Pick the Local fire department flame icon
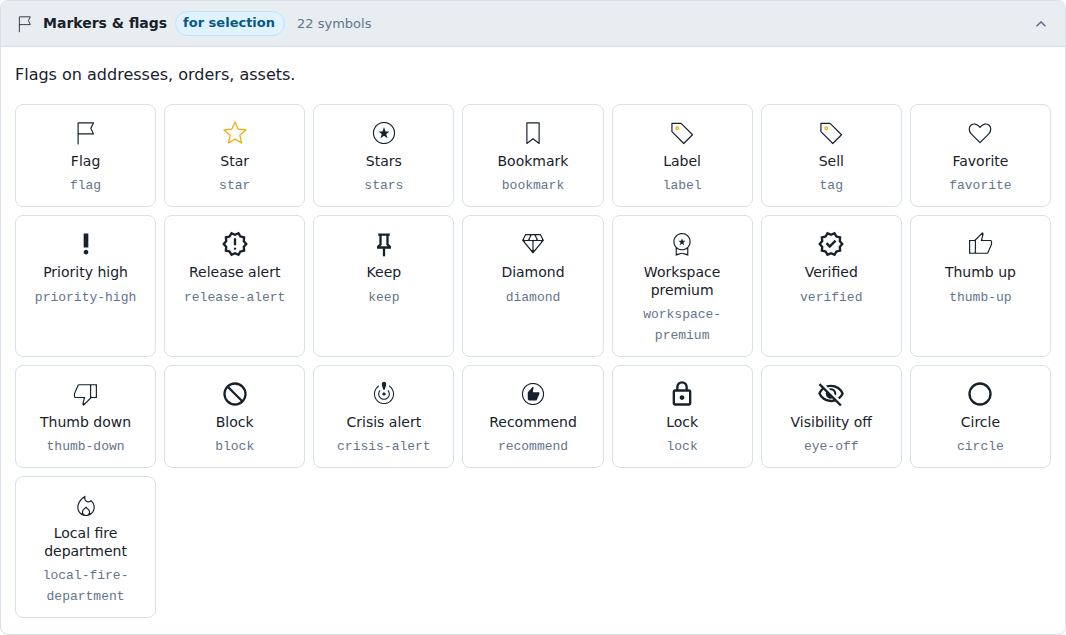The width and height of the screenshot is (1066, 635). [x=85, y=505]
